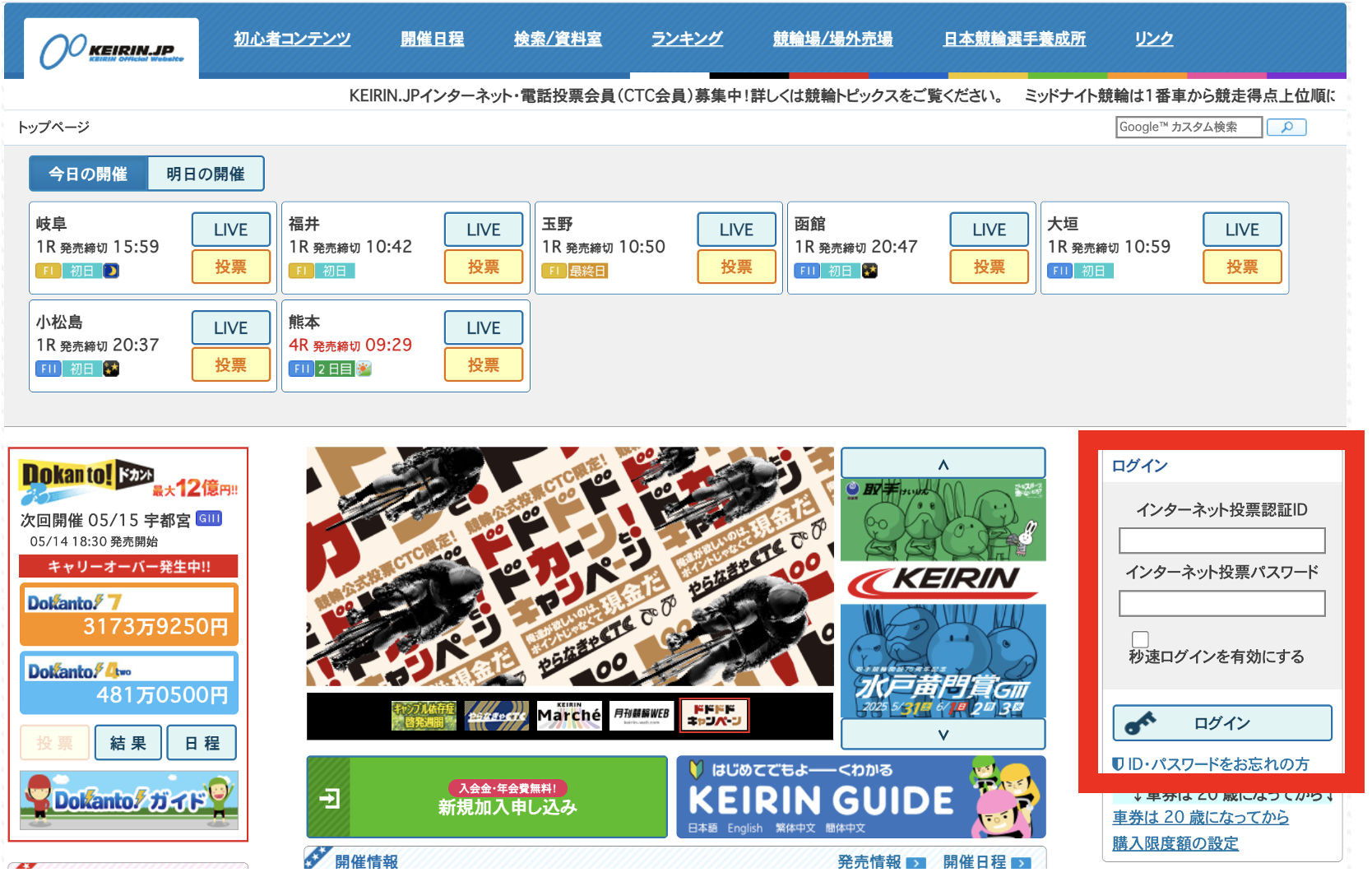Focus the インターネット投票認証ID field
Image resolution: width=1372 pixels, height=877 pixels.
(x=1222, y=541)
